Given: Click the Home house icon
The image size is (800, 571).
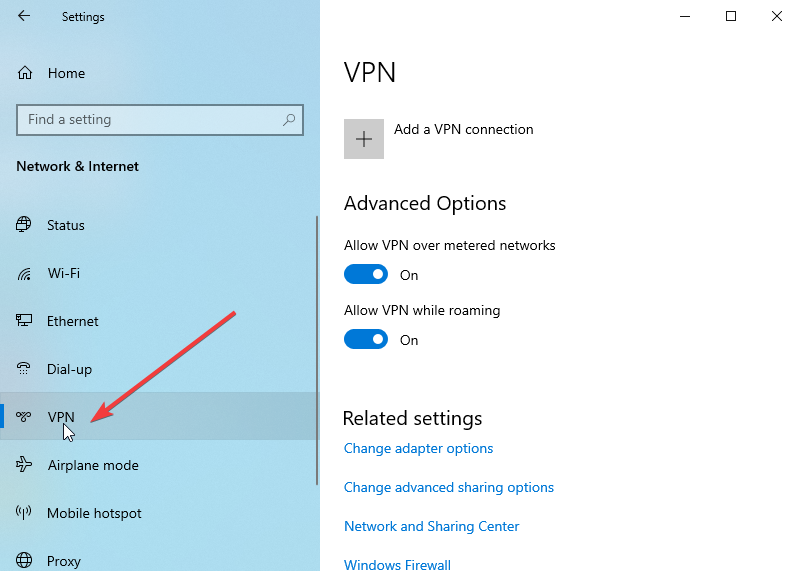Looking at the screenshot, I should tap(25, 73).
